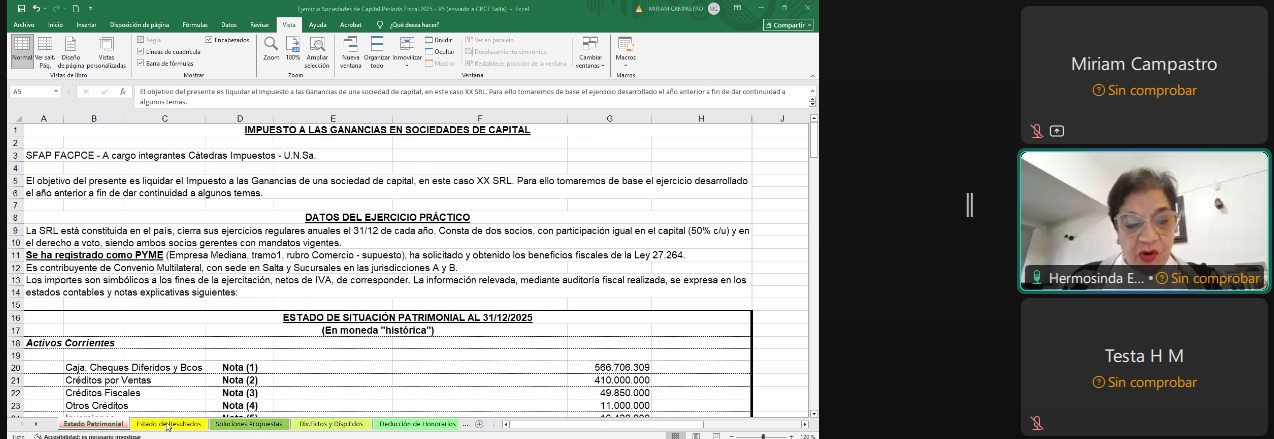This screenshot has height=439, width=1274.
Task: Open the Diseño de página view
Action: 70,50
